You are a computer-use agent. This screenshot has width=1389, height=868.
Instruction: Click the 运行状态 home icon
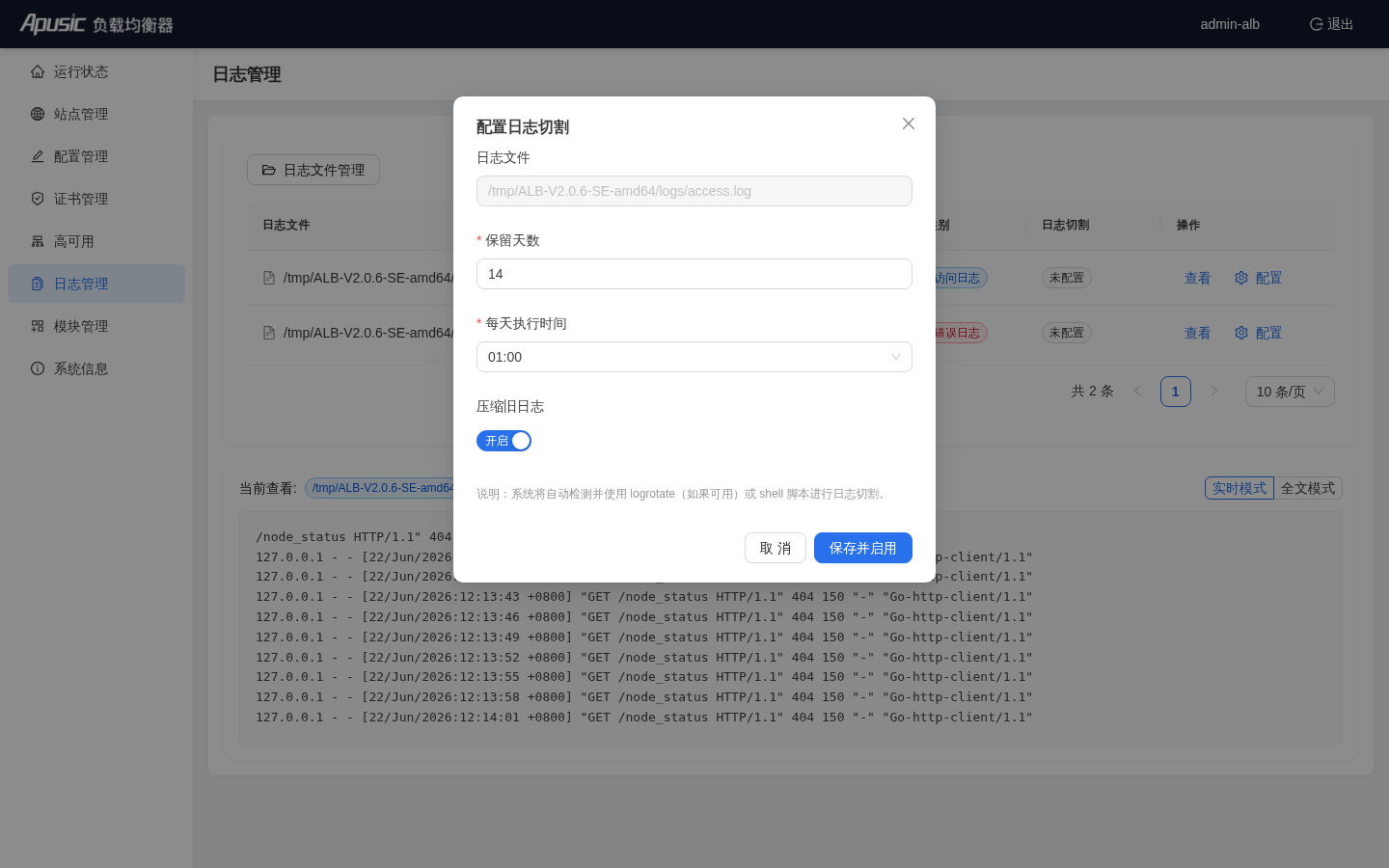click(38, 71)
